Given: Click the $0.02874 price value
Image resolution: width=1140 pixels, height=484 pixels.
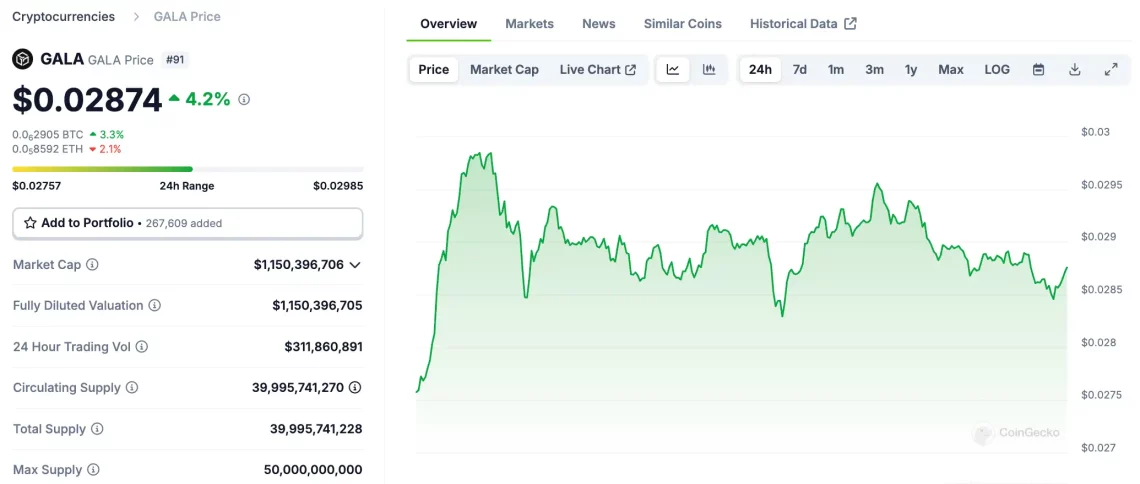Looking at the screenshot, I should (87, 100).
